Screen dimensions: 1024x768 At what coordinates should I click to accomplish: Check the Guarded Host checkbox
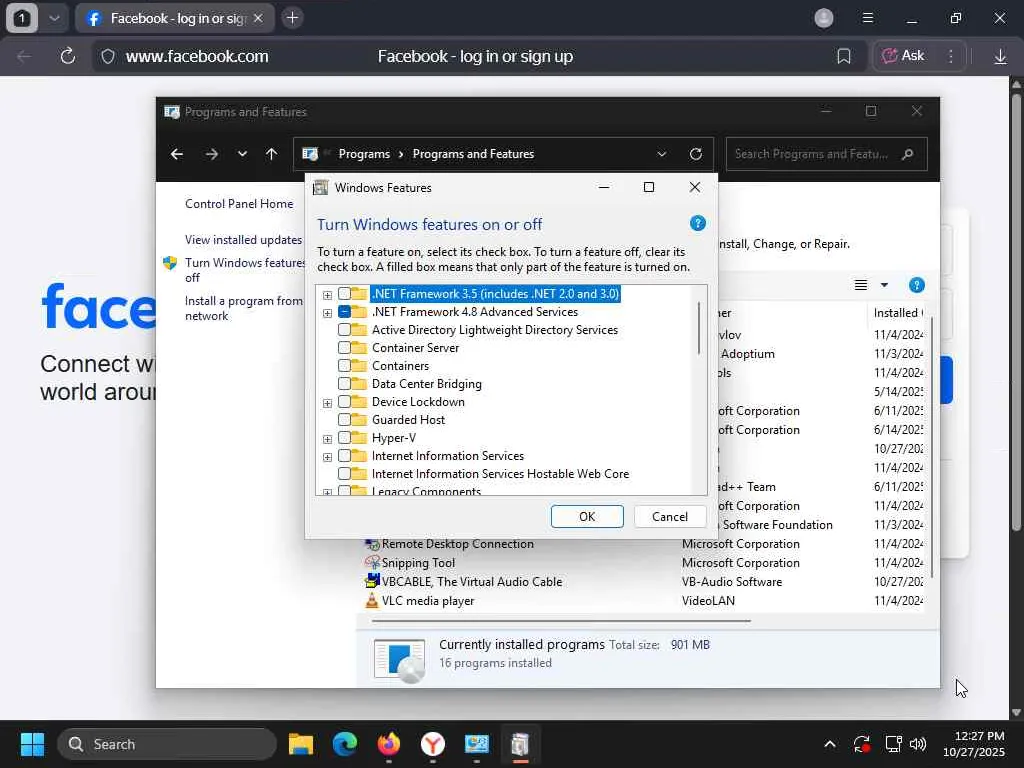(x=344, y=420)
